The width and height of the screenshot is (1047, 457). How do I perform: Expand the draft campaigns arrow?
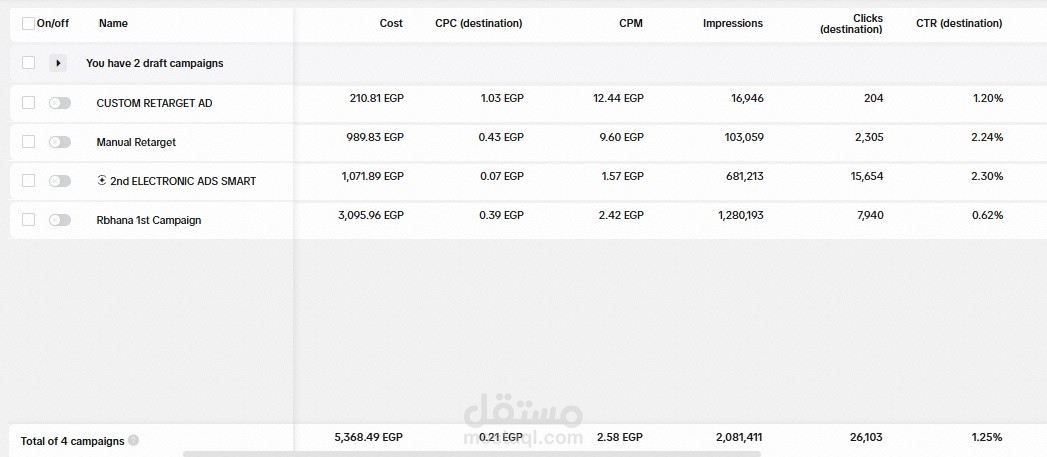pyautogui.click(x=58, y=63)
